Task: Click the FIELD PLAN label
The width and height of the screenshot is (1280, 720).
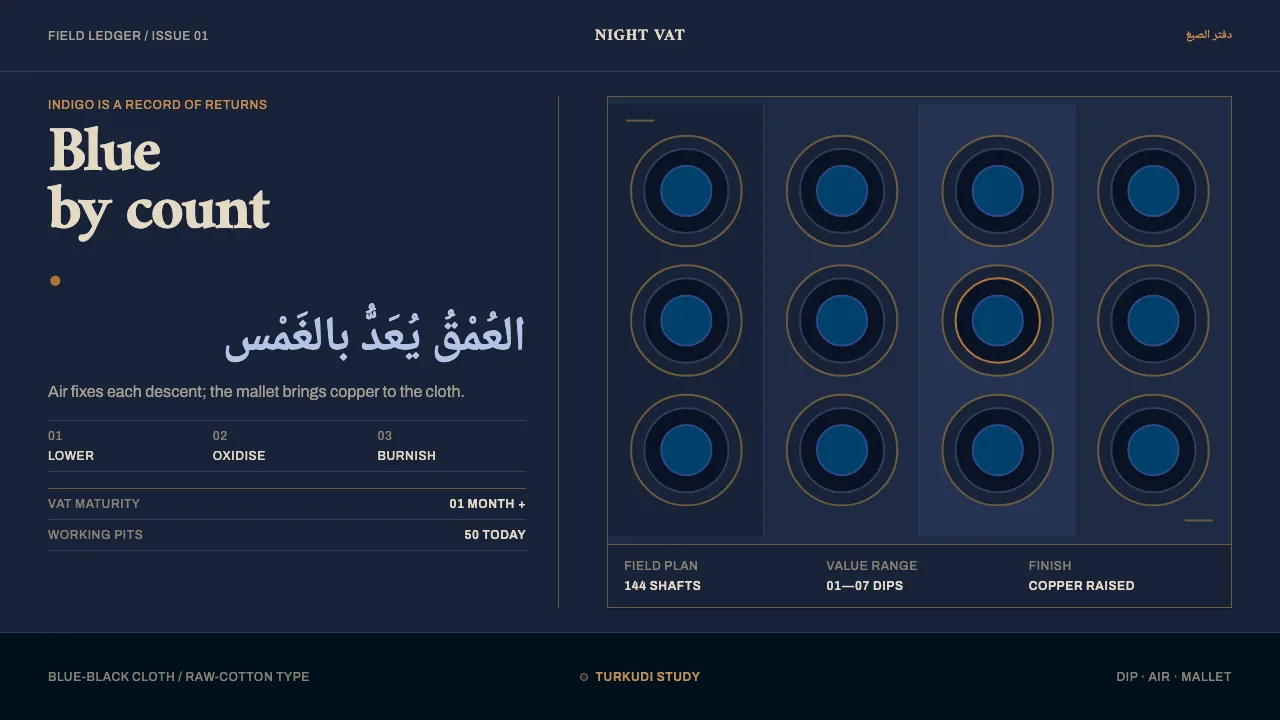Action: pyautogui.click(x=661, y=566)
